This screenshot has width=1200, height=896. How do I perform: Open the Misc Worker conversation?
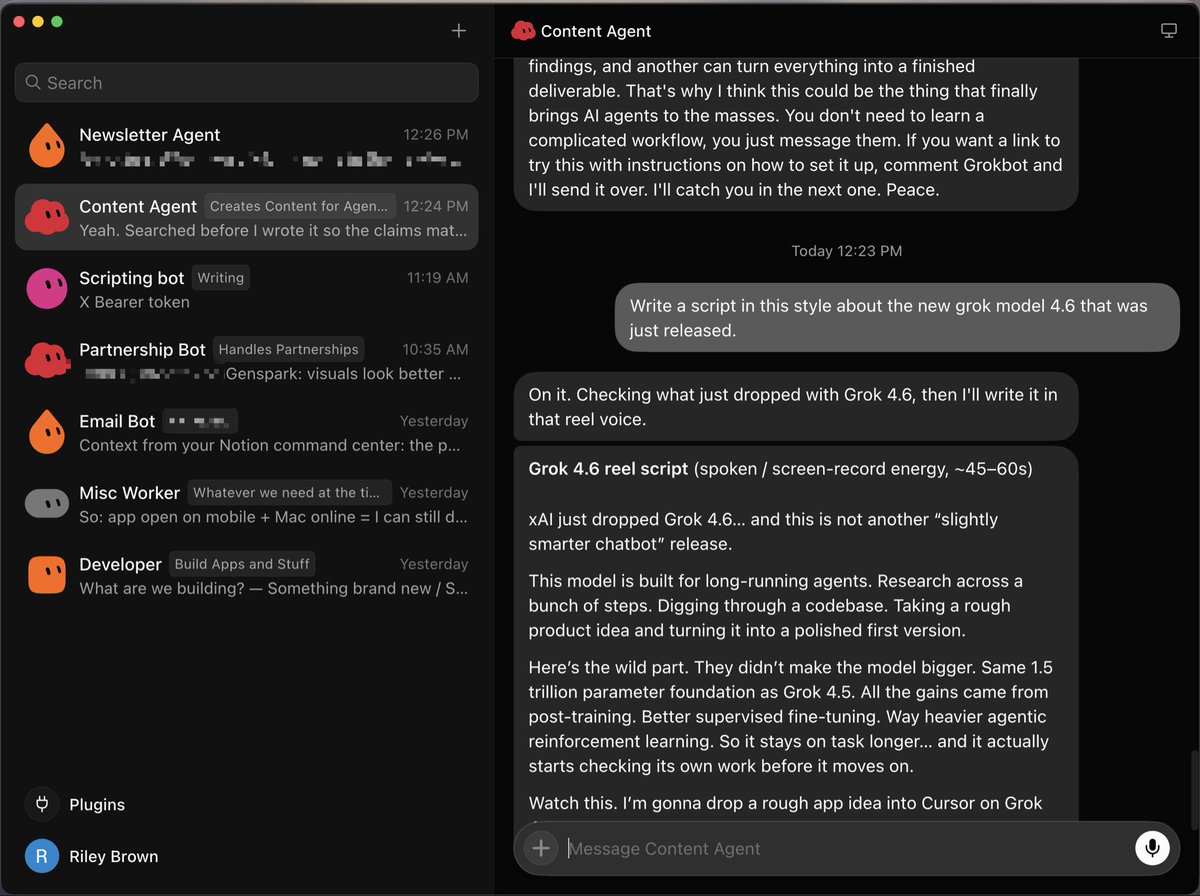tap(246, 504)
